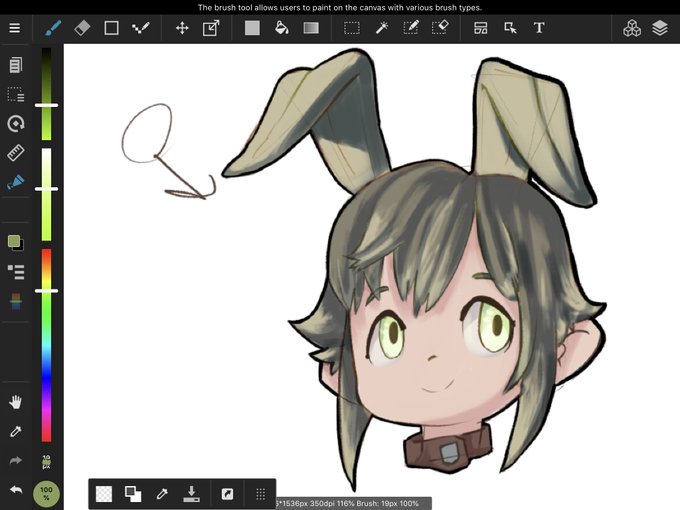Open the materials cubes panel
The height and width of the screenshot is (510, 680).
(632, 28)
